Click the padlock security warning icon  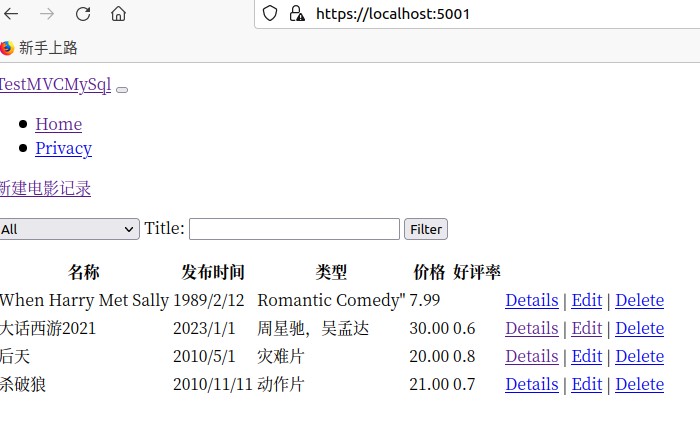tap(297, 13)
